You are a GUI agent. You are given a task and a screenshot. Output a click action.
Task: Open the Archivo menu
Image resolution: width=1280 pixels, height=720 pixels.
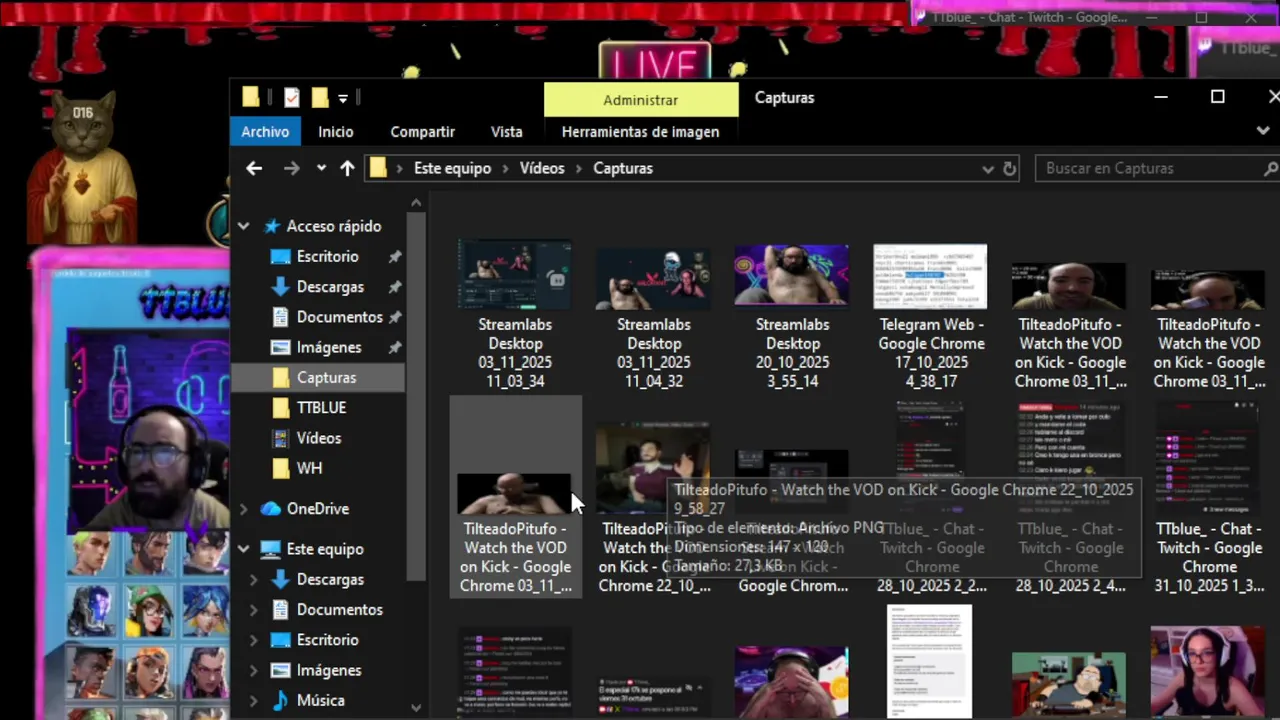pos(265,131)
